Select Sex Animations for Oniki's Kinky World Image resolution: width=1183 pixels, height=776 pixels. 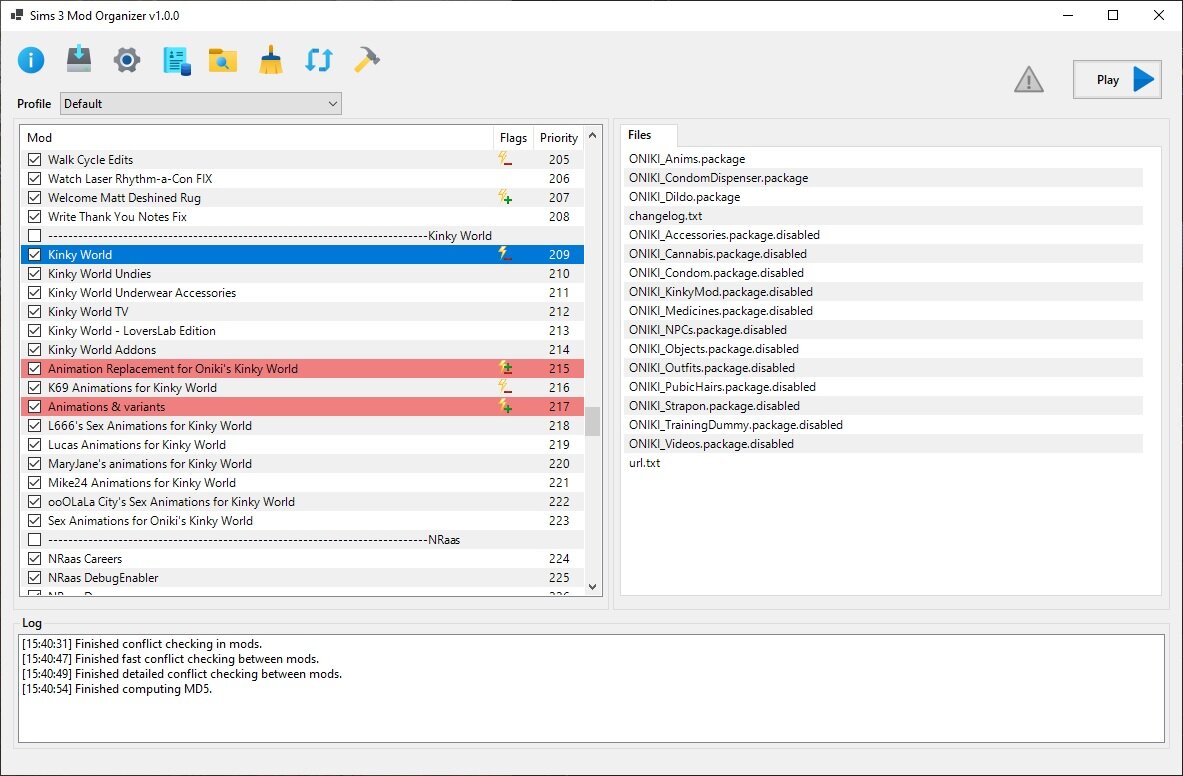tap(303, 520)
